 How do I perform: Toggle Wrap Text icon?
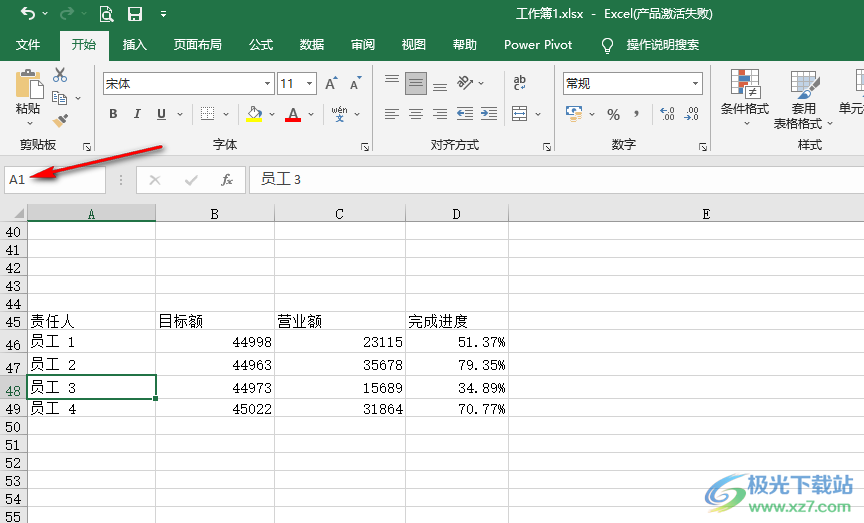point(520,83)
